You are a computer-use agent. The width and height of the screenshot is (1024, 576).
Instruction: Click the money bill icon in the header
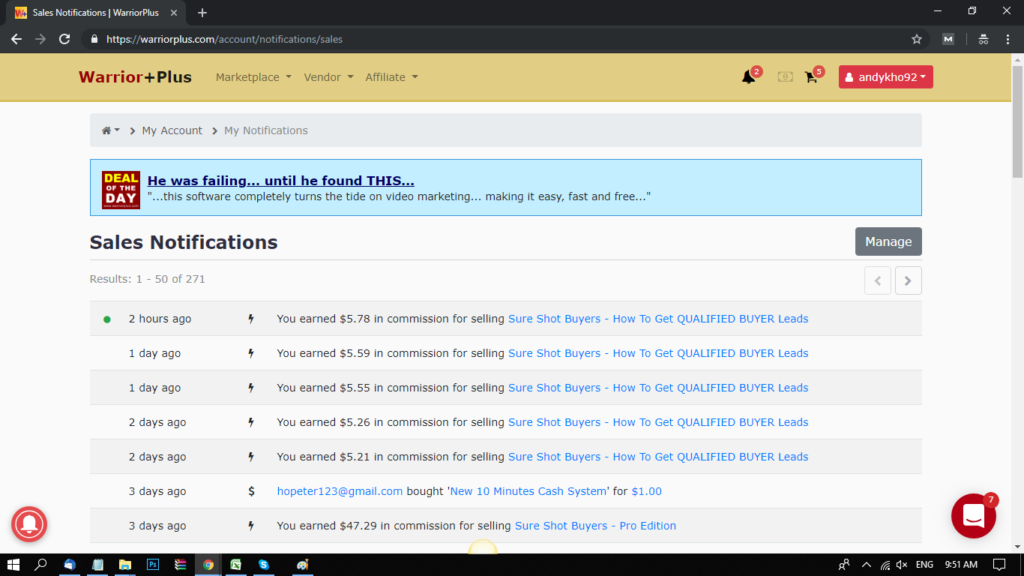point(785,77)
